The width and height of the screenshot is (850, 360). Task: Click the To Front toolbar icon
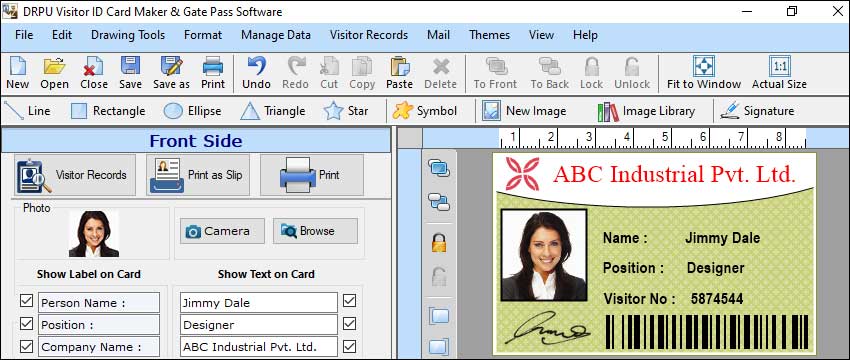pos(495,73)
